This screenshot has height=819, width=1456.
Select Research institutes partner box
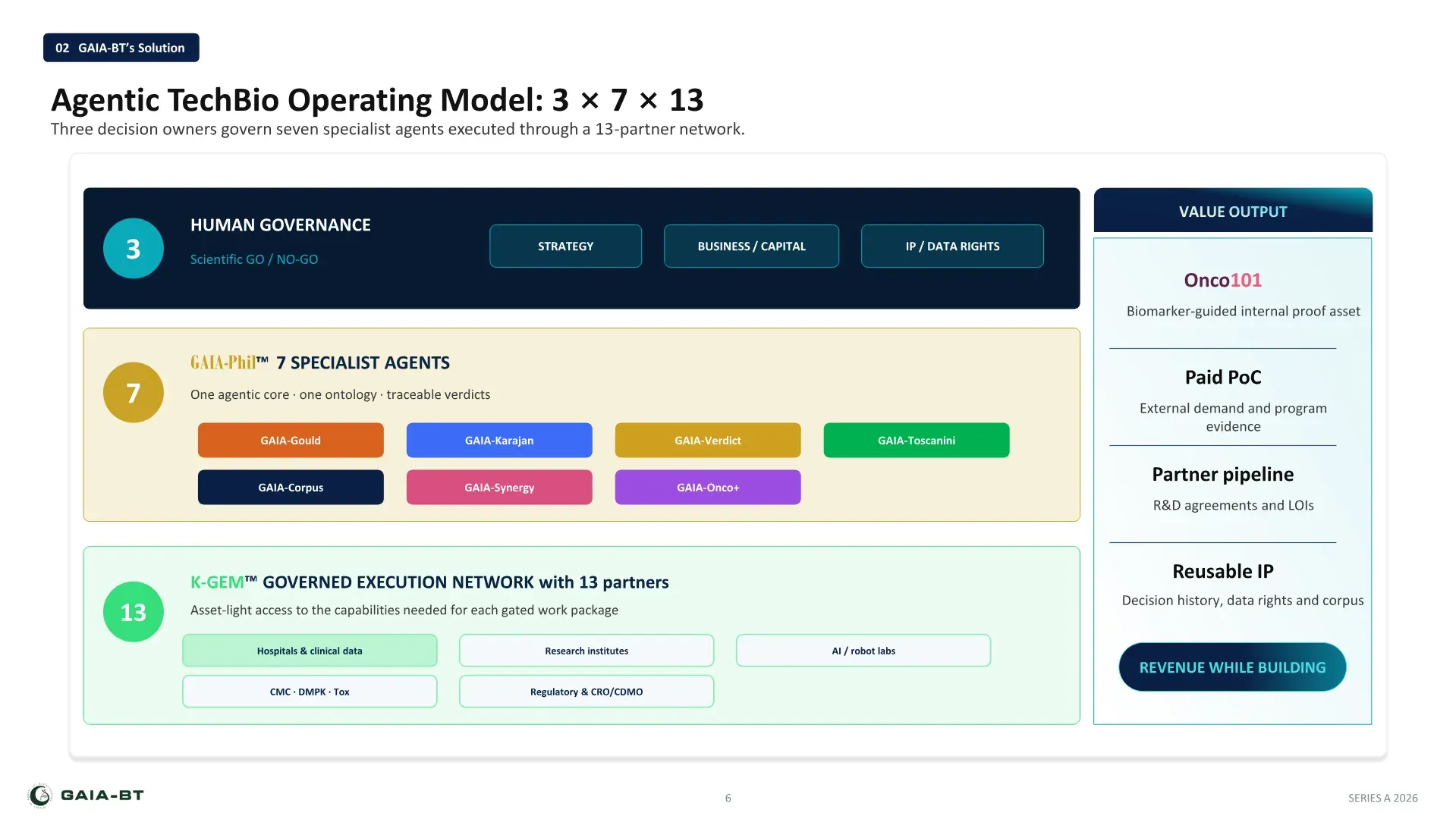click(586, 651)
